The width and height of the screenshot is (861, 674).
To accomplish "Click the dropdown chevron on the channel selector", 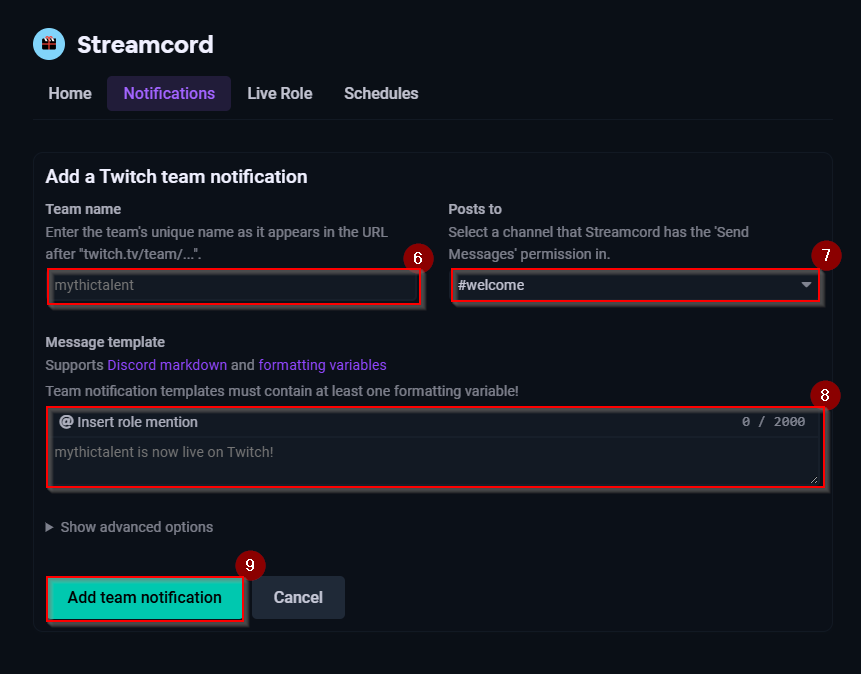I will [806, 285].
